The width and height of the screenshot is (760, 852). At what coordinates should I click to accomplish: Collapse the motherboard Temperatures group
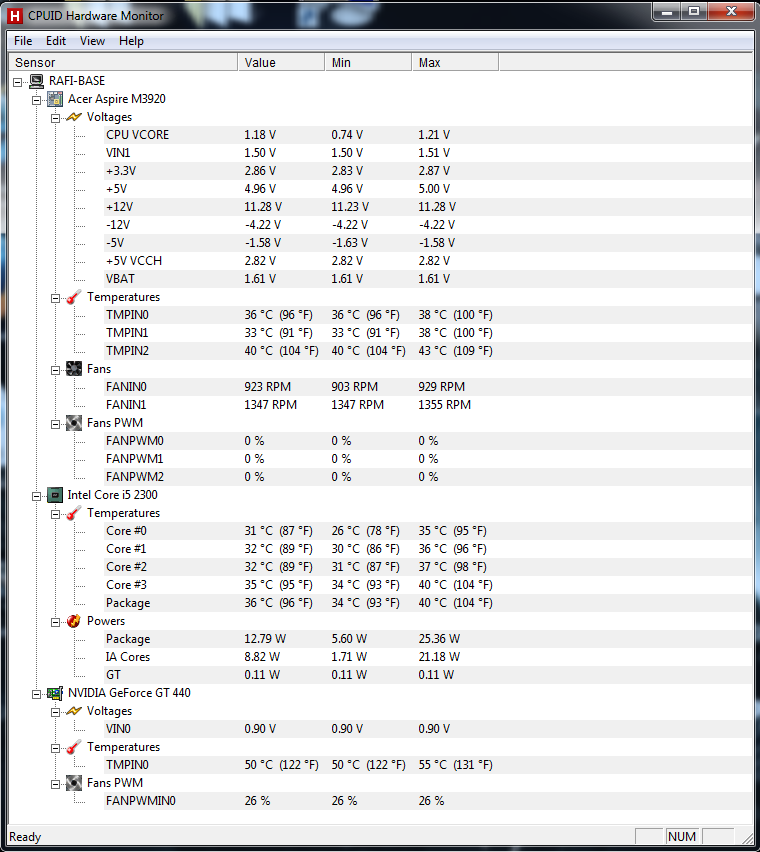click(x=55, y=298)
